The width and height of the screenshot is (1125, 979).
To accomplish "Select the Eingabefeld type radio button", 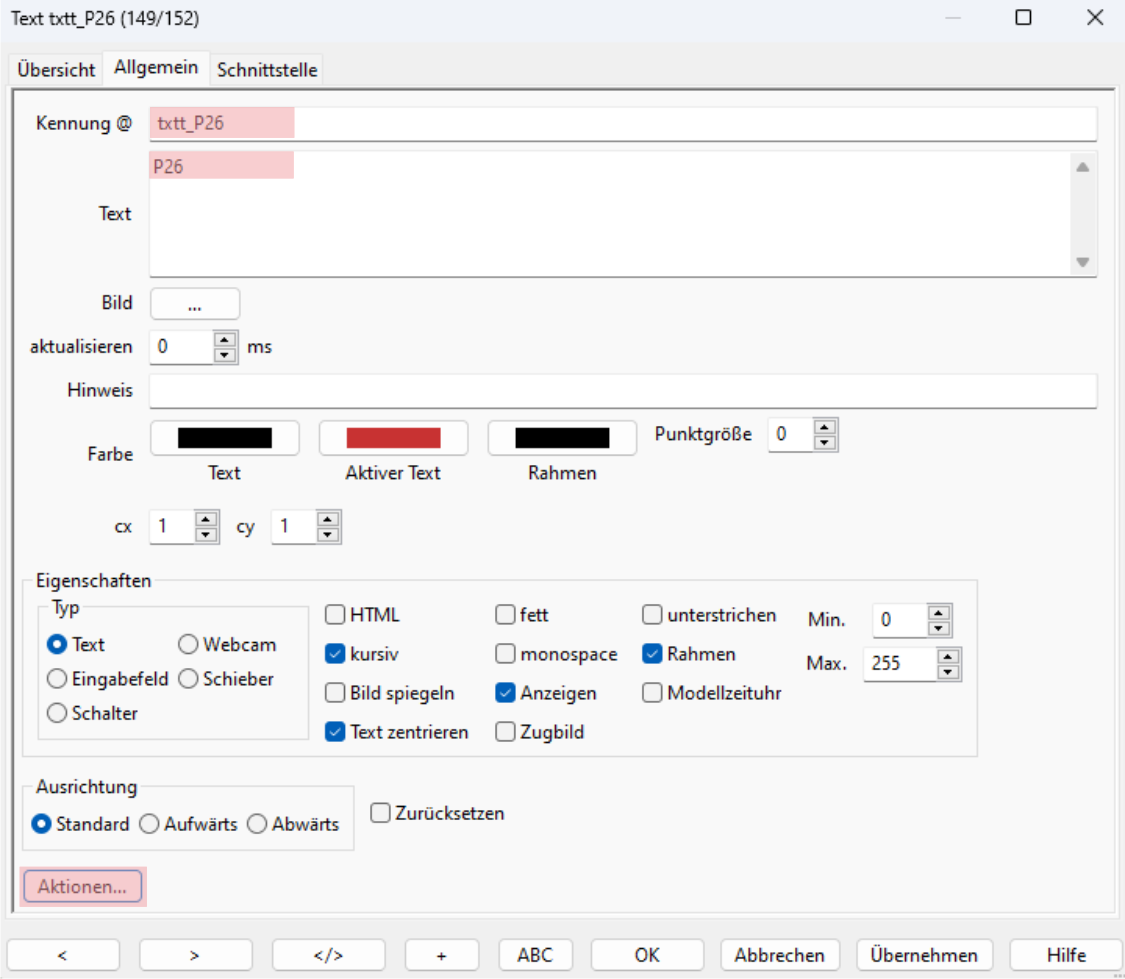I will pyautogui.click(x=58, y=679).
